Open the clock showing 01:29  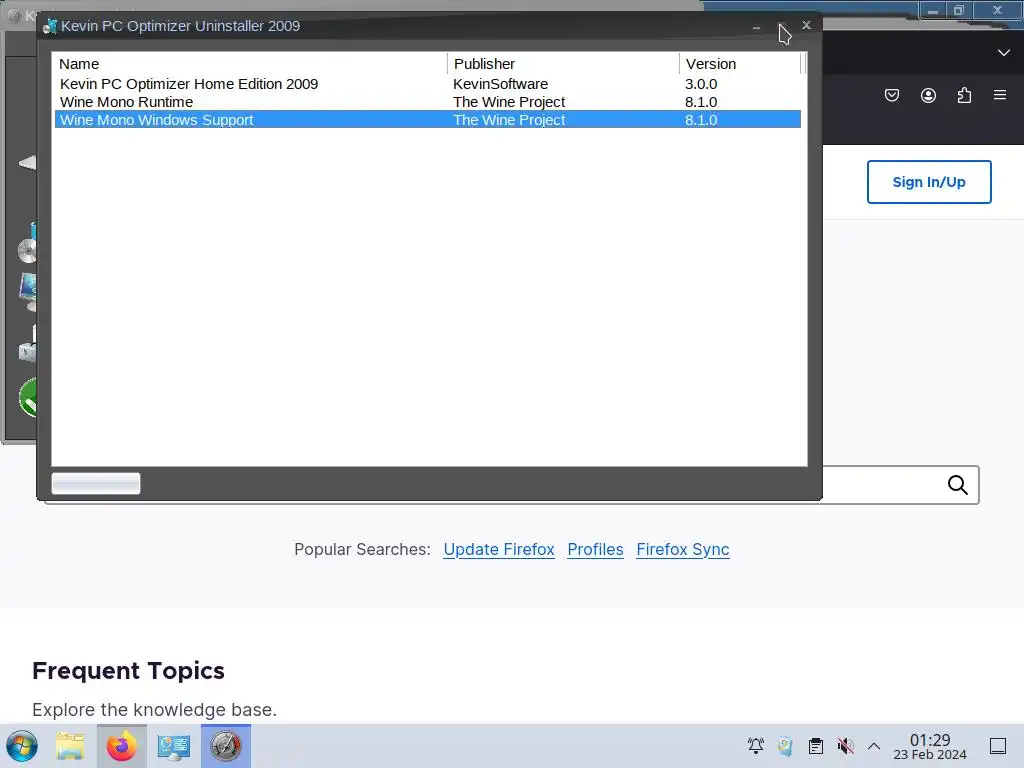coord(930,746)
